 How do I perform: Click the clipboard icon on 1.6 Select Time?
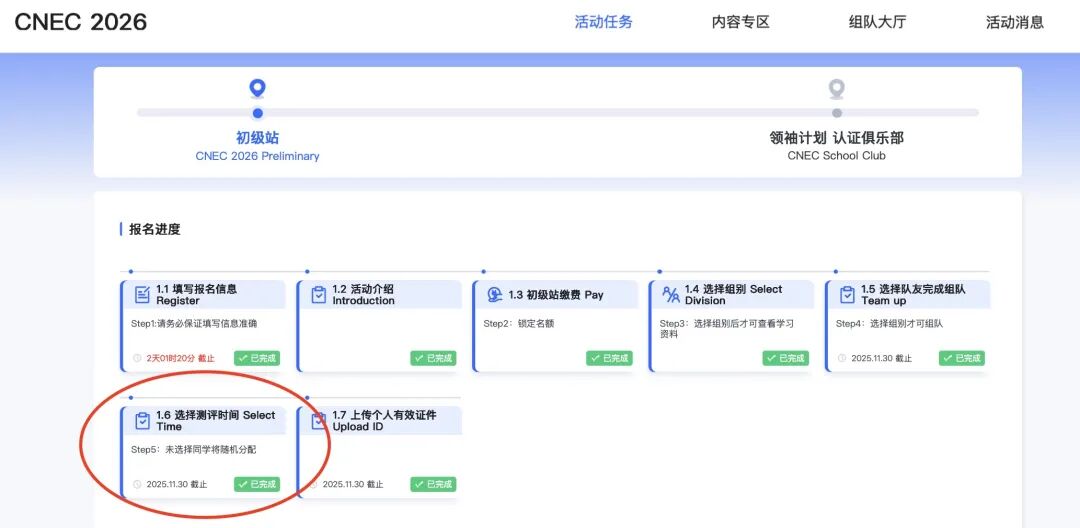142,421
